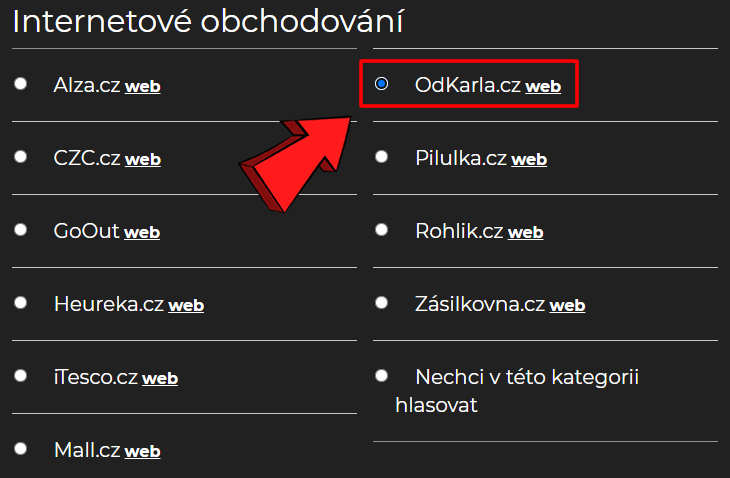730x478 pixels.
Task: Open the Heureka.cz web link
Action: (x=186, y=305)
